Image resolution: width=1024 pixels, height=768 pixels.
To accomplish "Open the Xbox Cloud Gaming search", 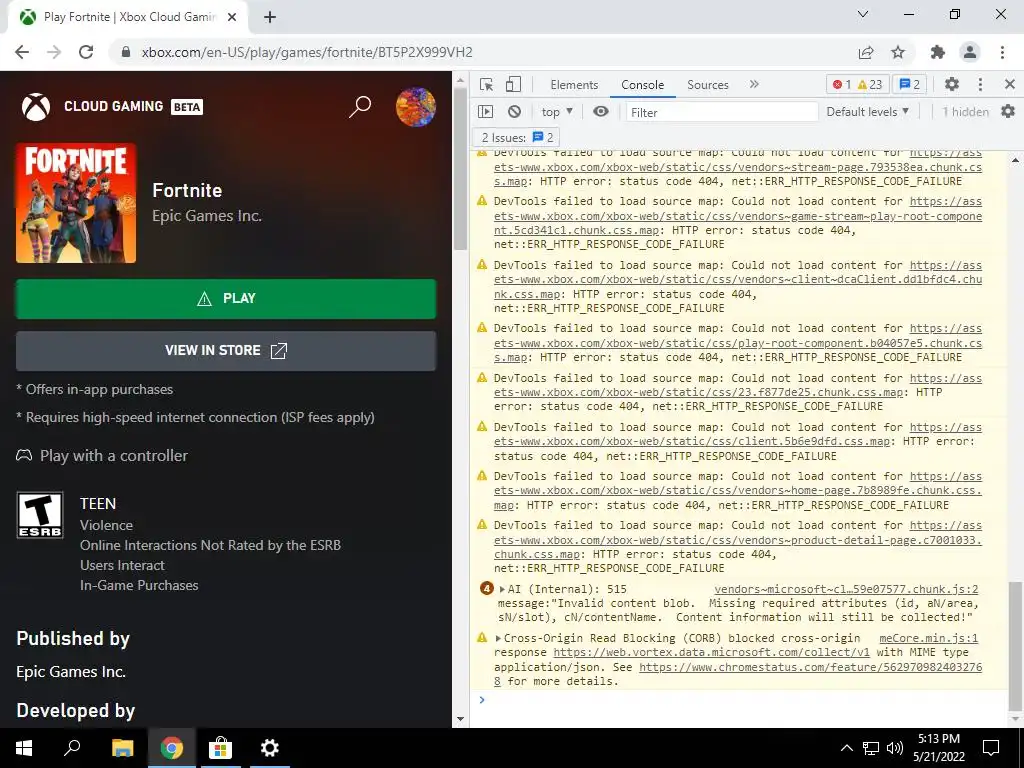I will pyautogui.click(x=360, y=106).
